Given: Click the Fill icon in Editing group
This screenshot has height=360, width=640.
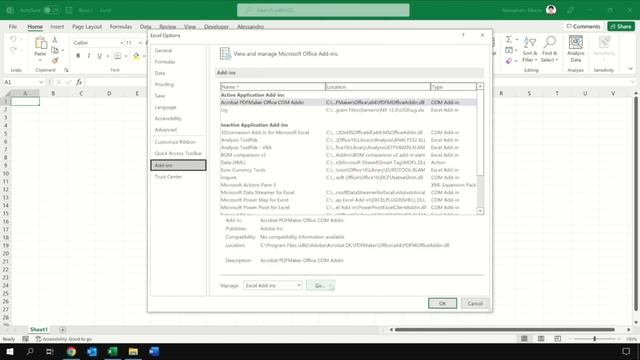Looking at the screenshot, I should click(x=509, y=50).
